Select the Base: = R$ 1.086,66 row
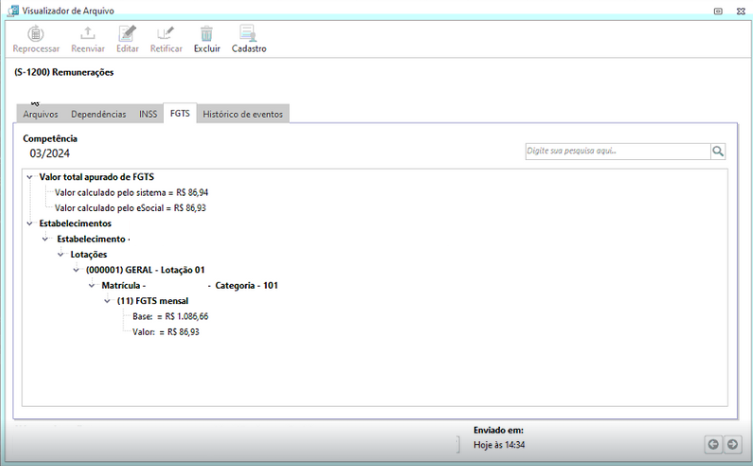 [x=170, y=317]
